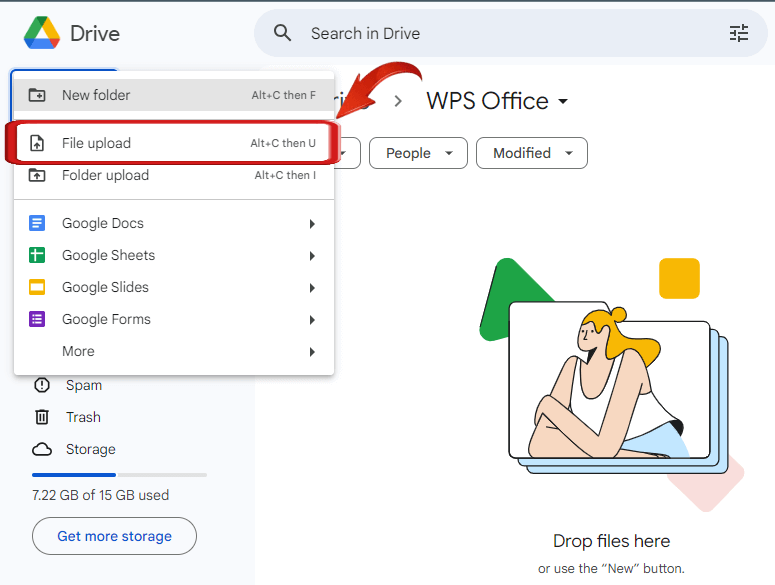This screenshot has width=775, height=585.
Task: Click the '7.22 GB of 15 GB used' text
Action: (x=100, y=495)
